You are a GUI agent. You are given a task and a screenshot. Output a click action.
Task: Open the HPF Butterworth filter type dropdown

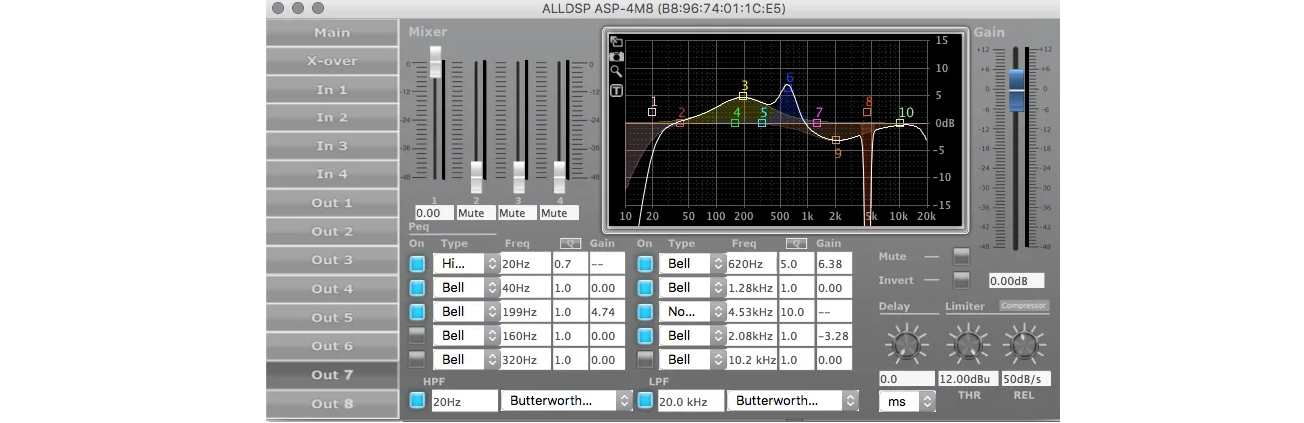pos(566,401)
